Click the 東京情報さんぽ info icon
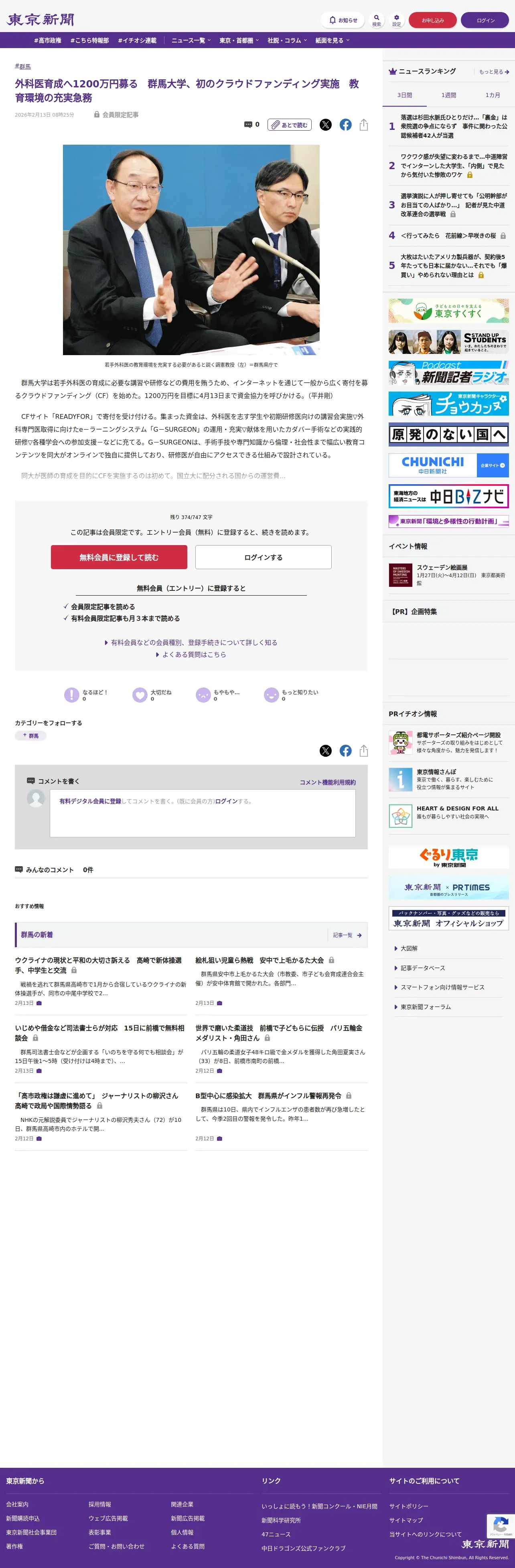 pos(400,779)
